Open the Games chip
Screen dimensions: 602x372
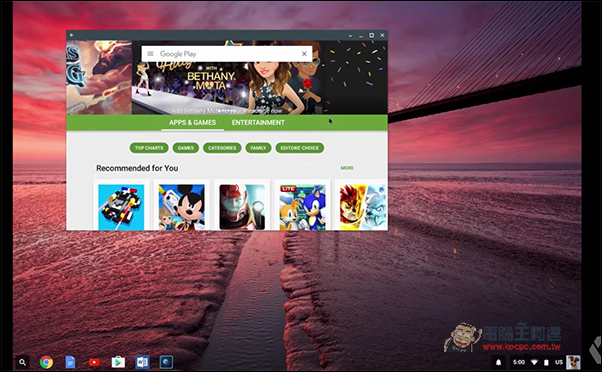point(186,148)
